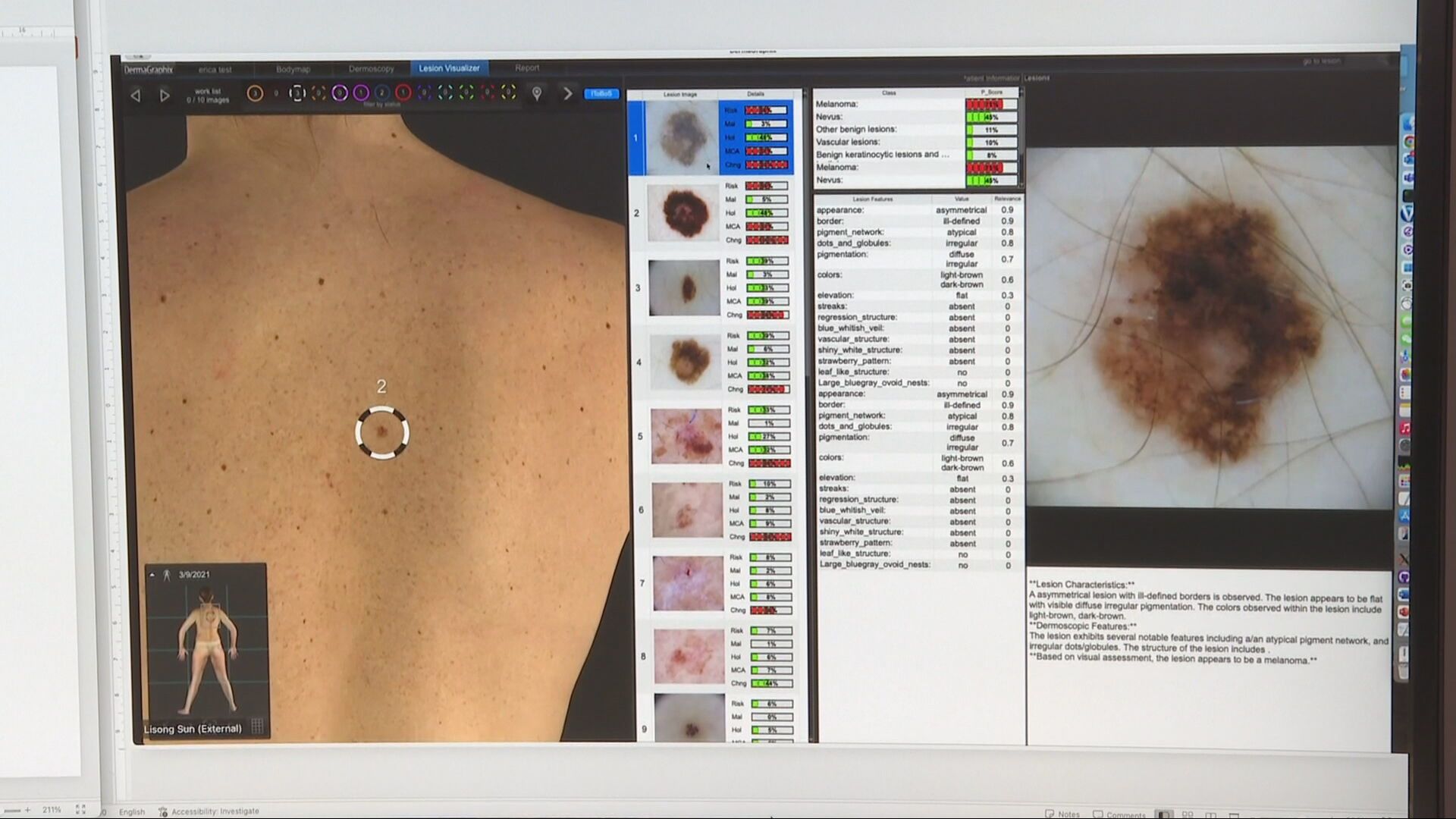Click the Class column header
Viewport: 1456px width, 819px height.
[x=889, y=93]
